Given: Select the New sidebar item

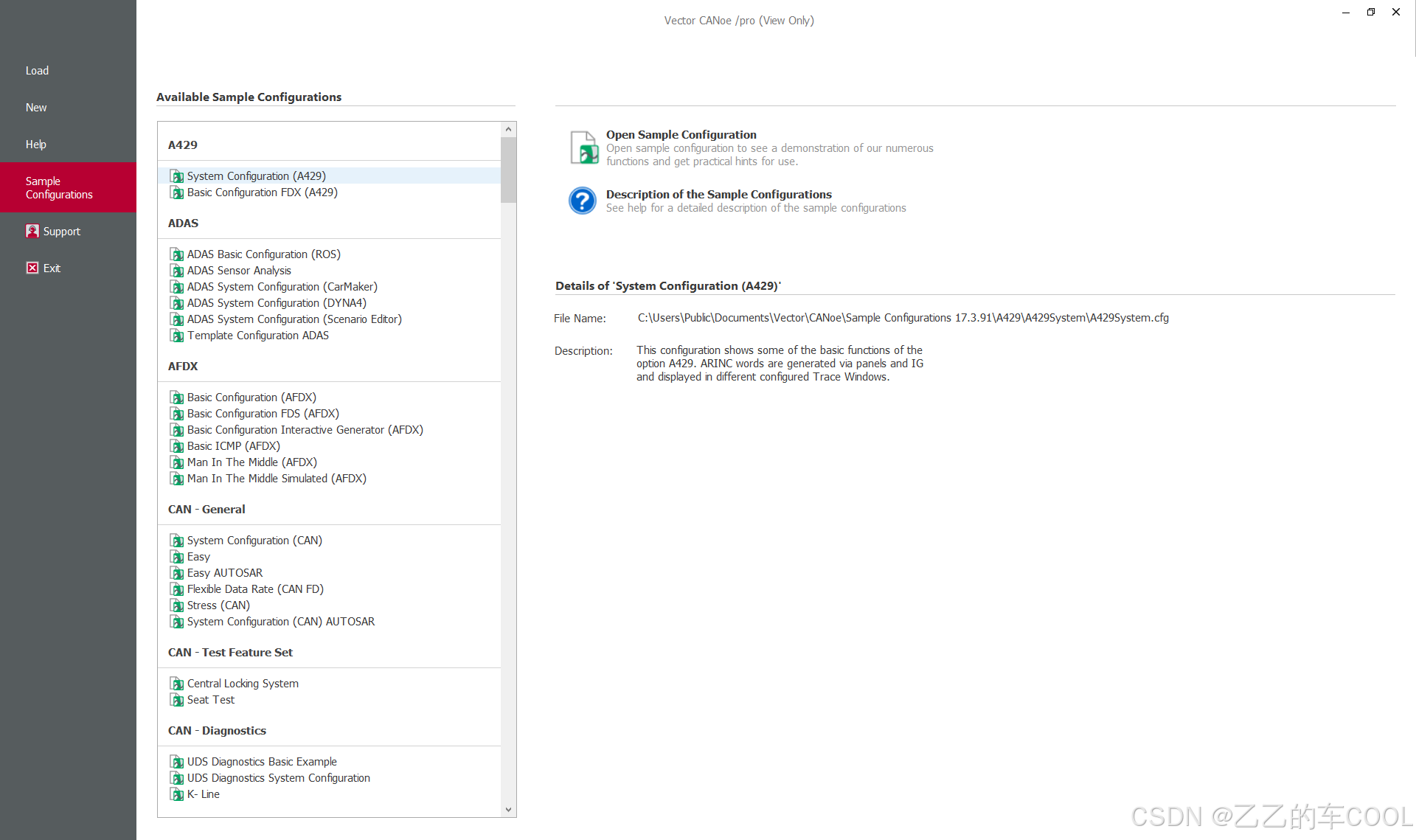Looking at the screenshot, I should (36, 108).
